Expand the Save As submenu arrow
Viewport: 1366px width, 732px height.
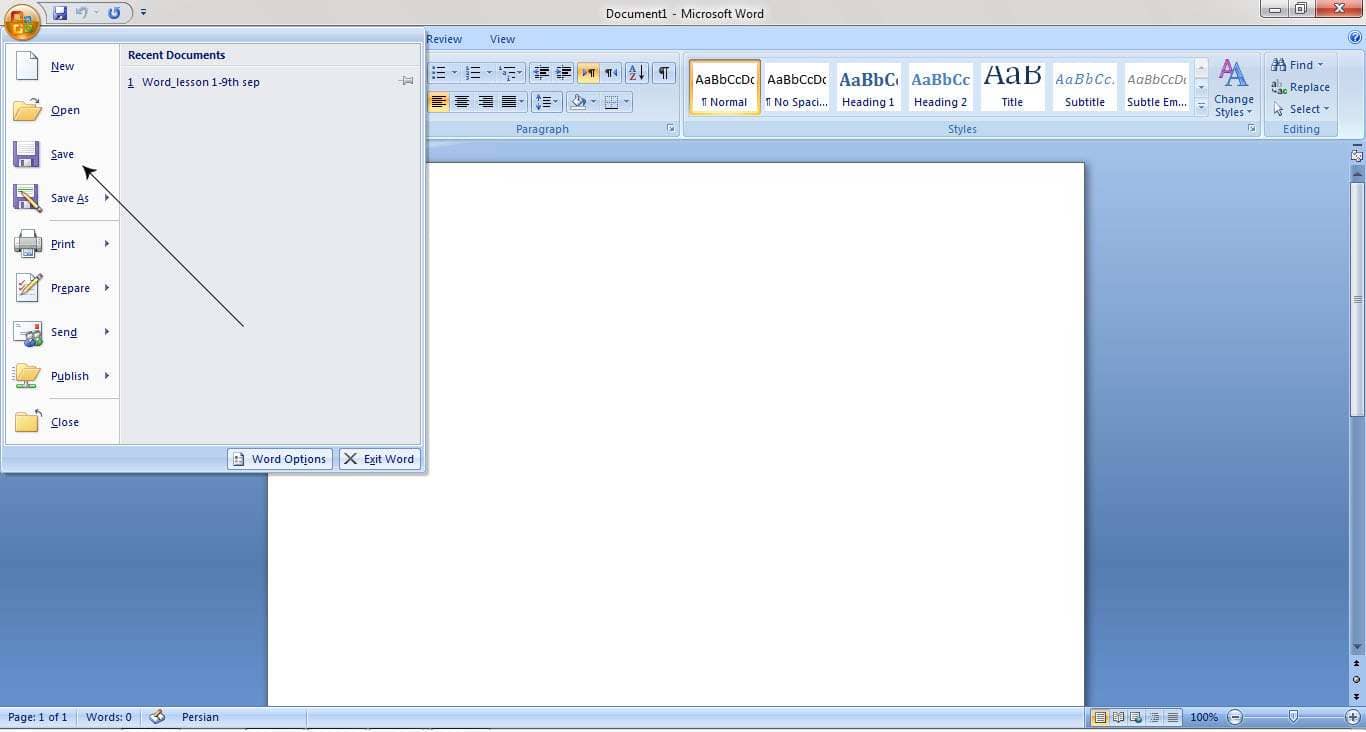[107, 198]
